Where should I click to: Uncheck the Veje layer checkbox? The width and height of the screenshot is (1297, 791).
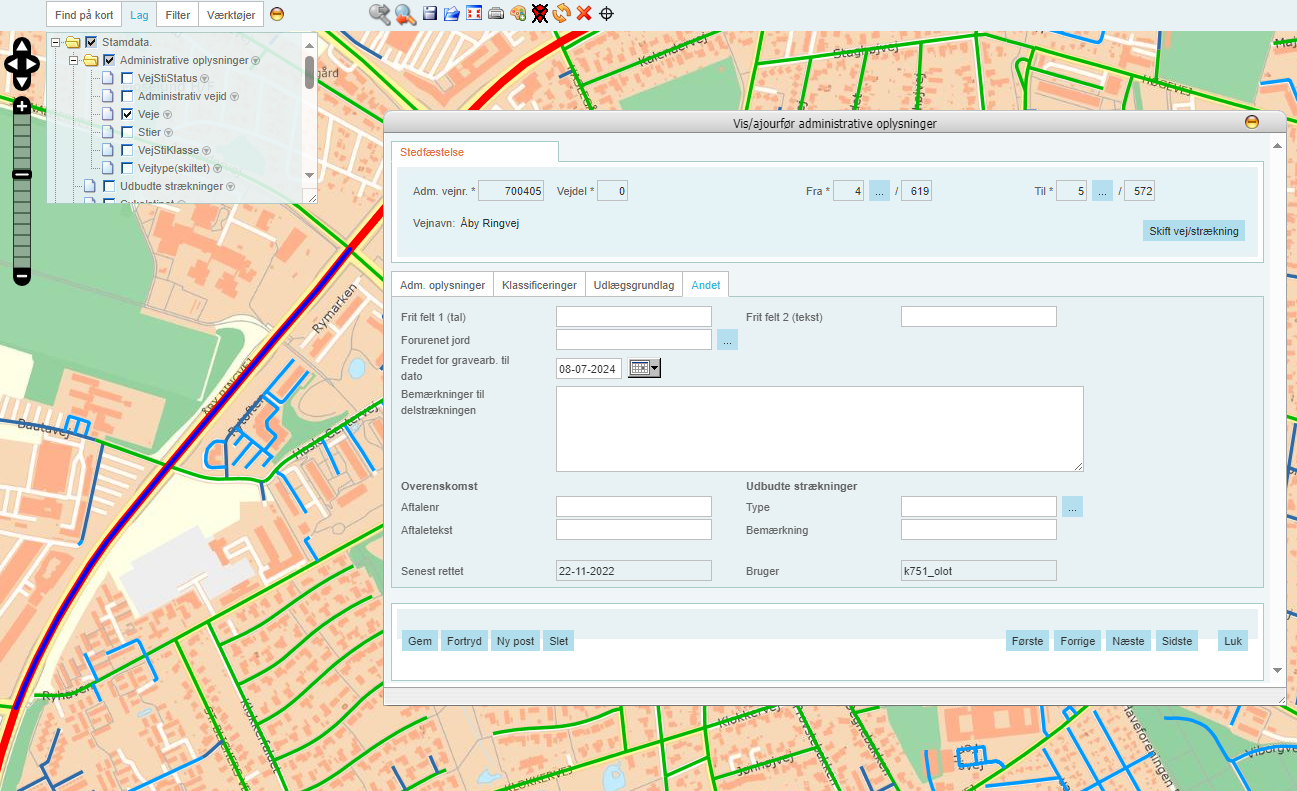click(127, 114)
